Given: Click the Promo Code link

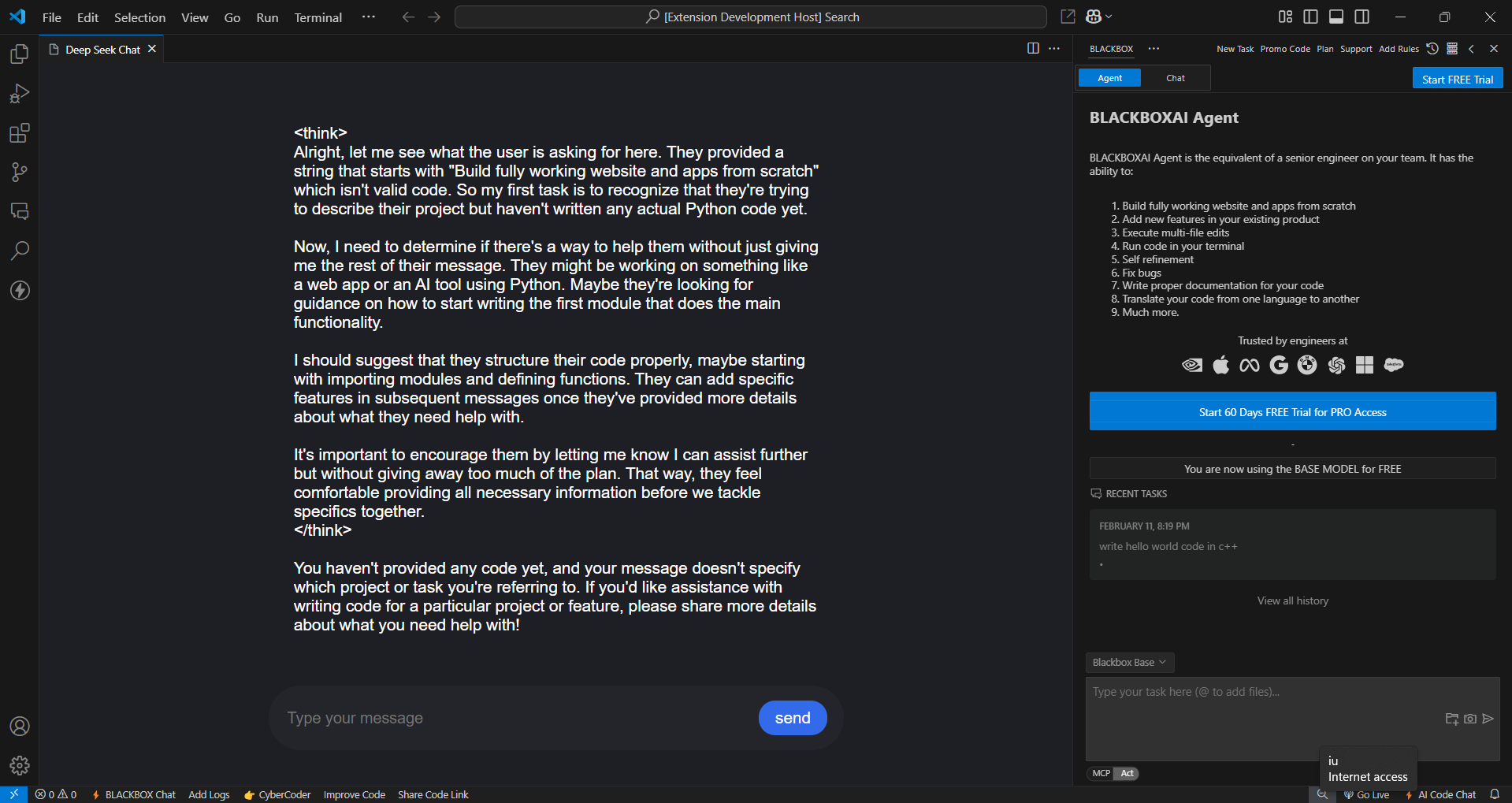Looking at the screenshot, I should pyautogui.click(x=1285, y=49).
